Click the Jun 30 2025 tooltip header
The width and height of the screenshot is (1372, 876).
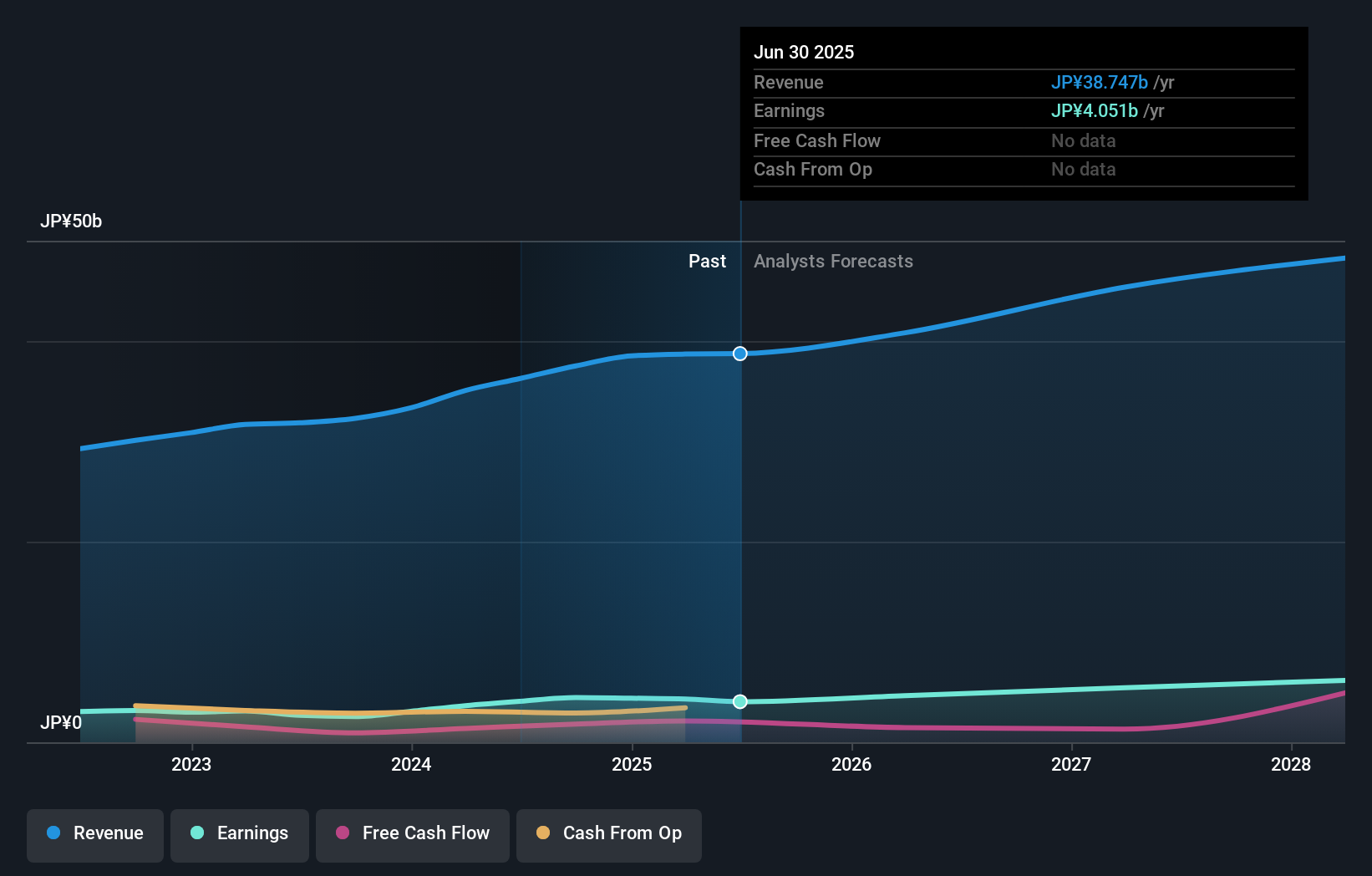coord(804,52)
